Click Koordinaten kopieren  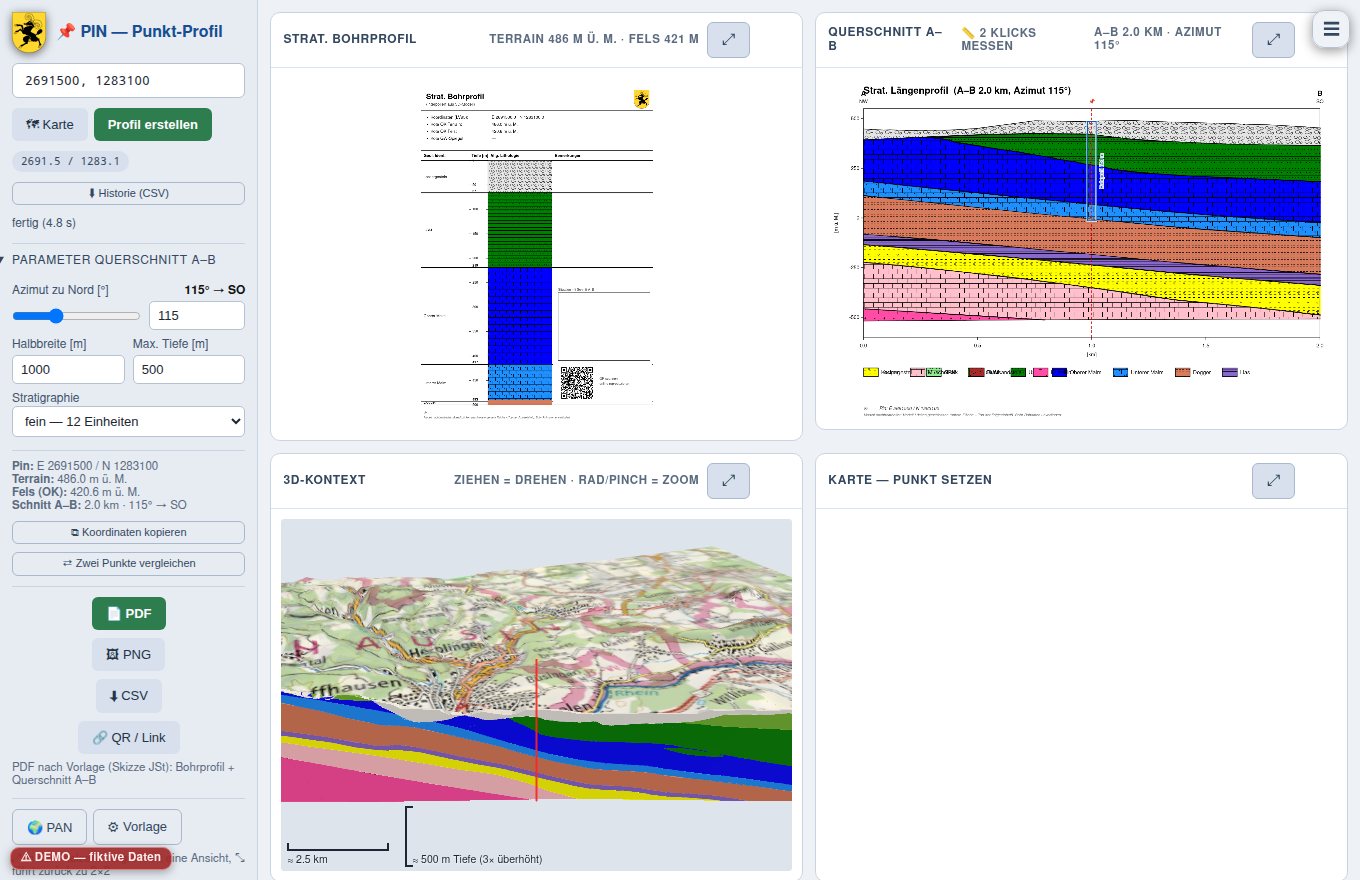(x=128, y=532)
